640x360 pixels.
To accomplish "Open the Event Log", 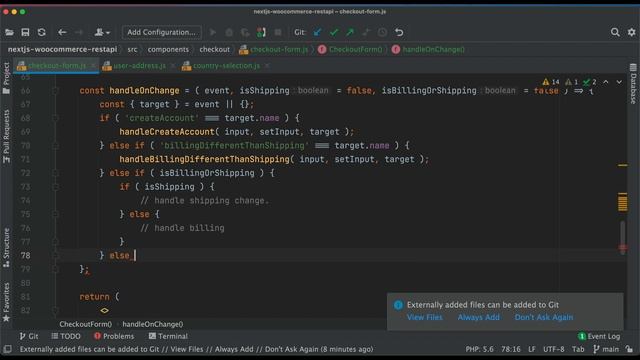I will [599, 336].
